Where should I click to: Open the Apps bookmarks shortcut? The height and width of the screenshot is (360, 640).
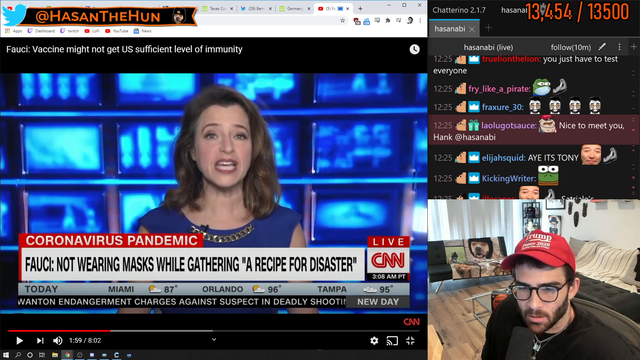click(x=14, y=31)
